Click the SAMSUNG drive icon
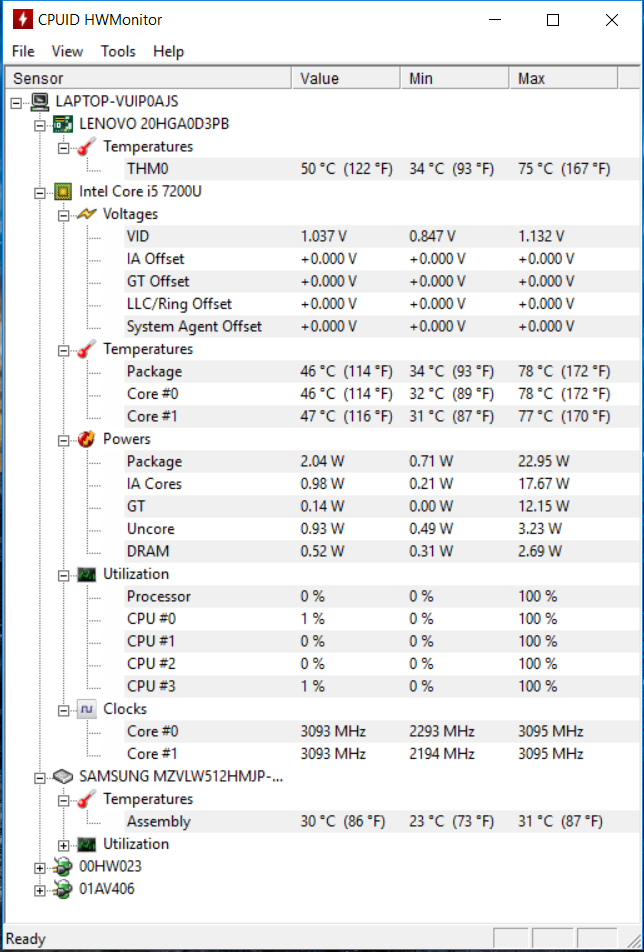The height and width of the screenshot is (952, 644). 63,777
